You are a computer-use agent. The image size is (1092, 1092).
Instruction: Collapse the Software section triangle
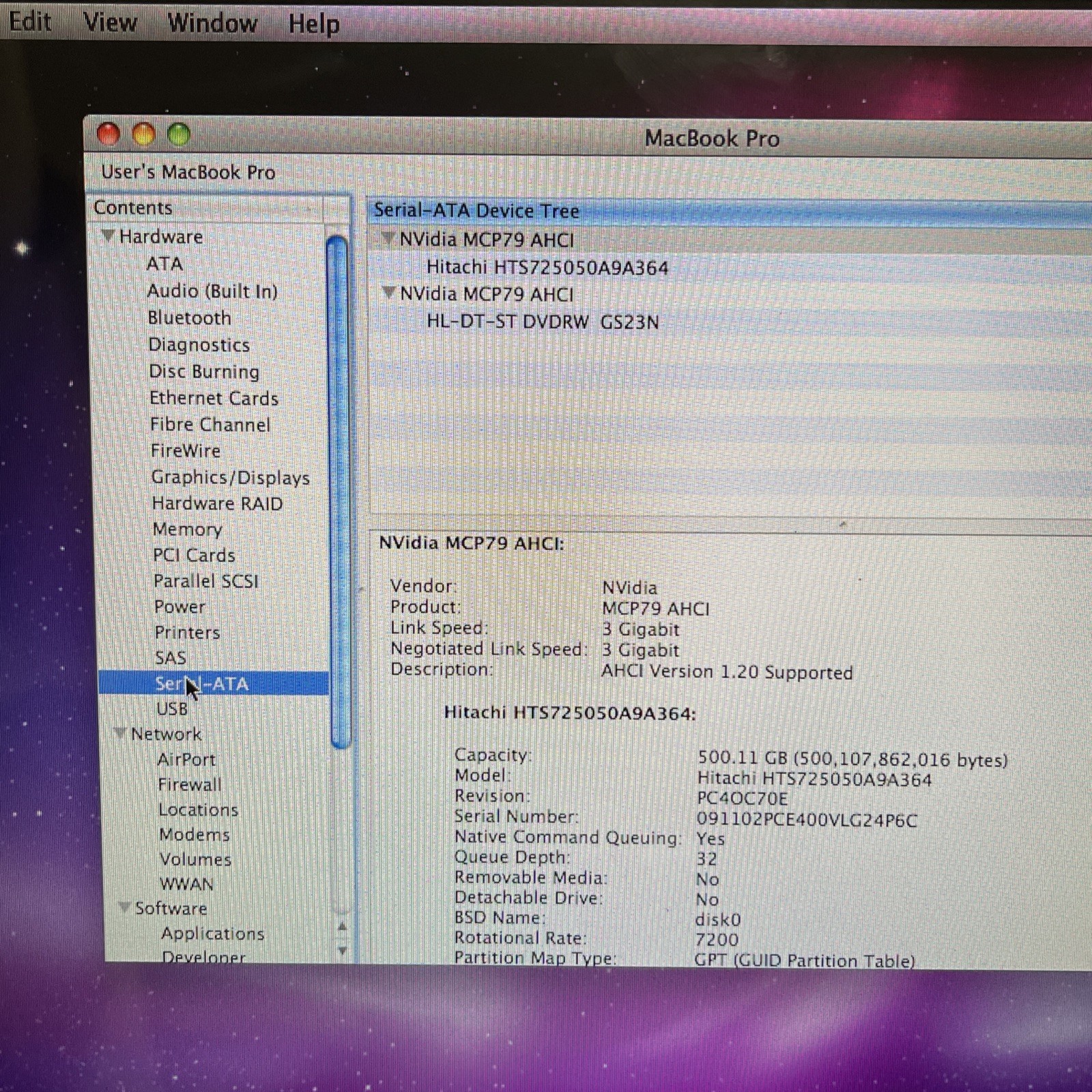pos(124,908)
